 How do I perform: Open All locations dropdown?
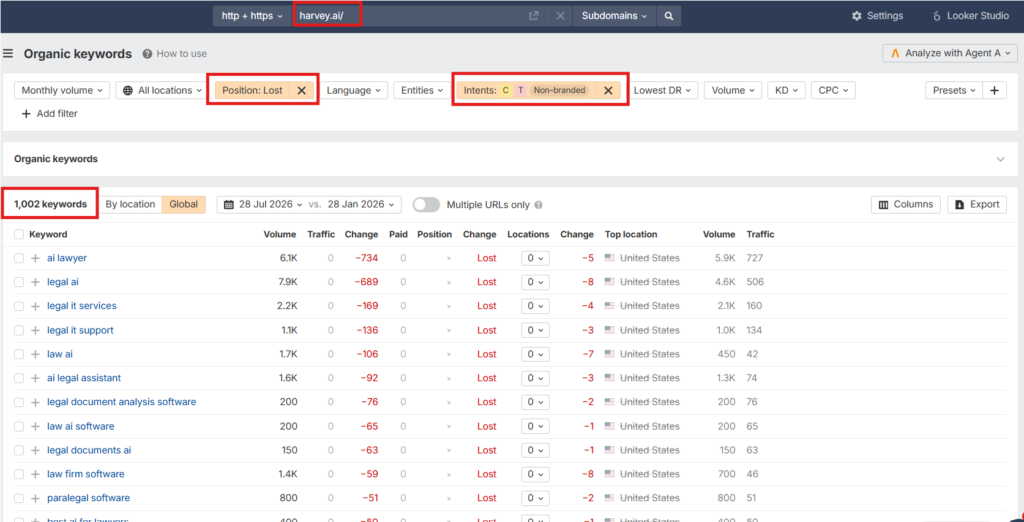(161, 91)
